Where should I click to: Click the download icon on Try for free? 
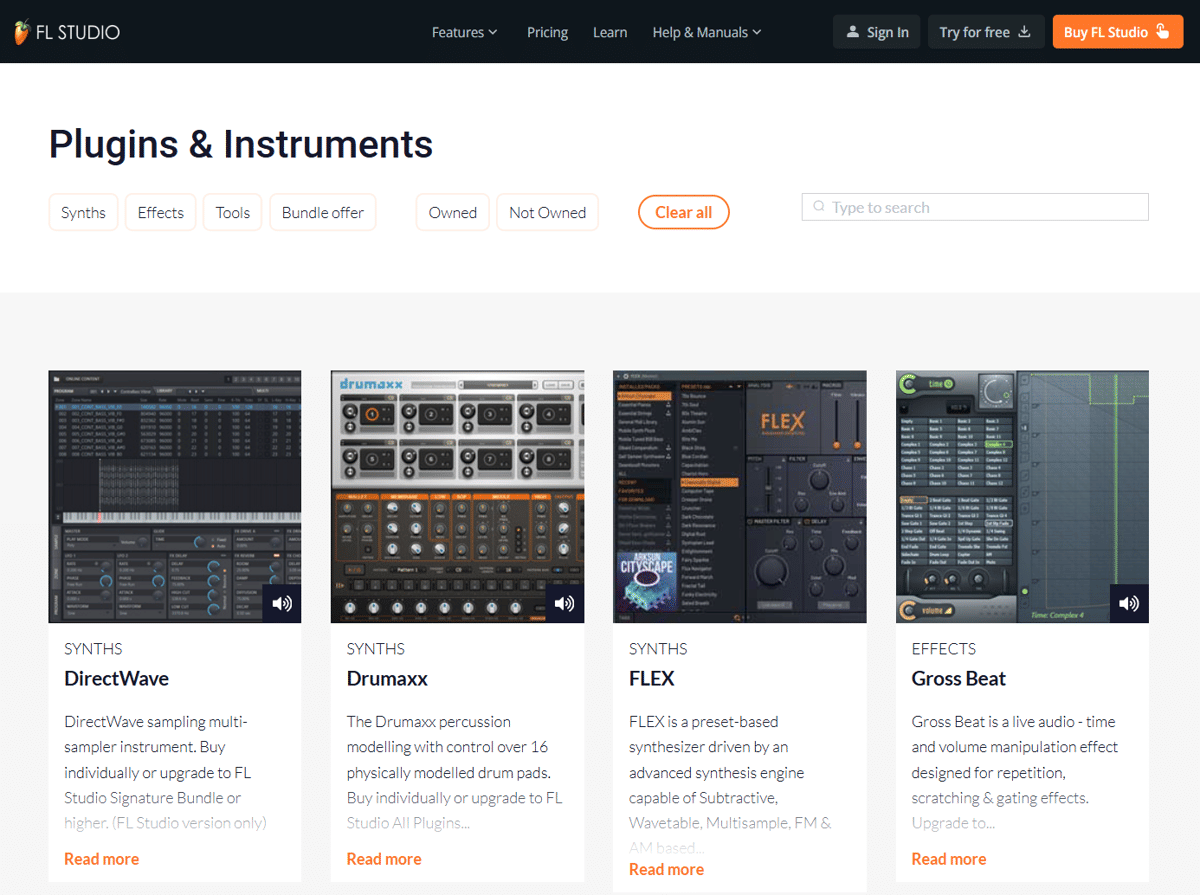[x=1024, y=32]
